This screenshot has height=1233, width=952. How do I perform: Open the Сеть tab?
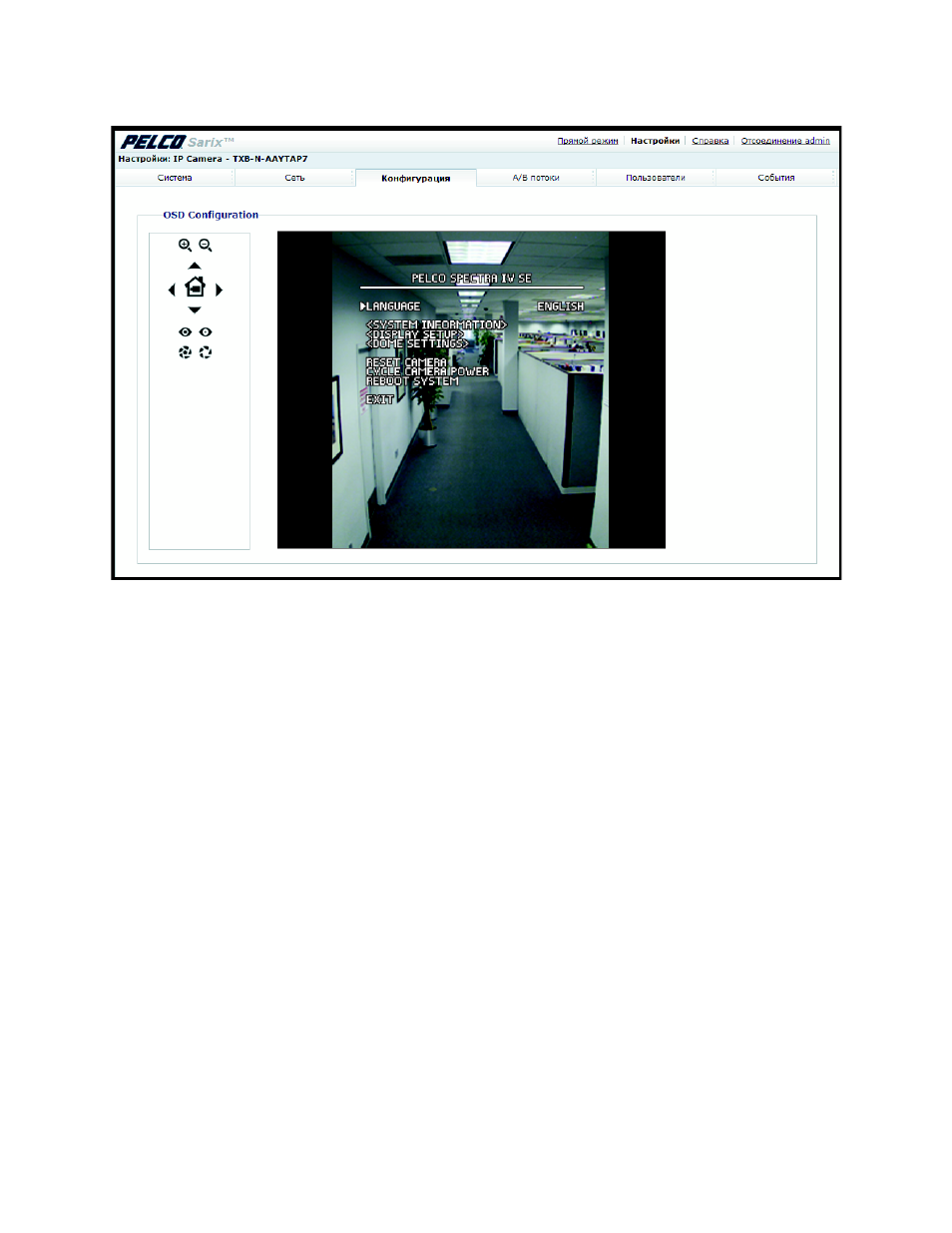(294, 178)
